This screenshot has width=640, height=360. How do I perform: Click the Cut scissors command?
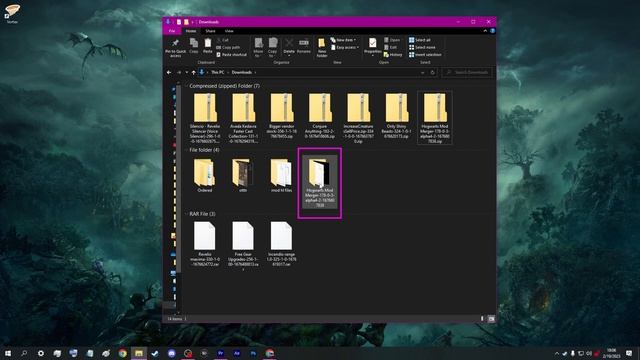pyautogui.click(x=223, y=40)
